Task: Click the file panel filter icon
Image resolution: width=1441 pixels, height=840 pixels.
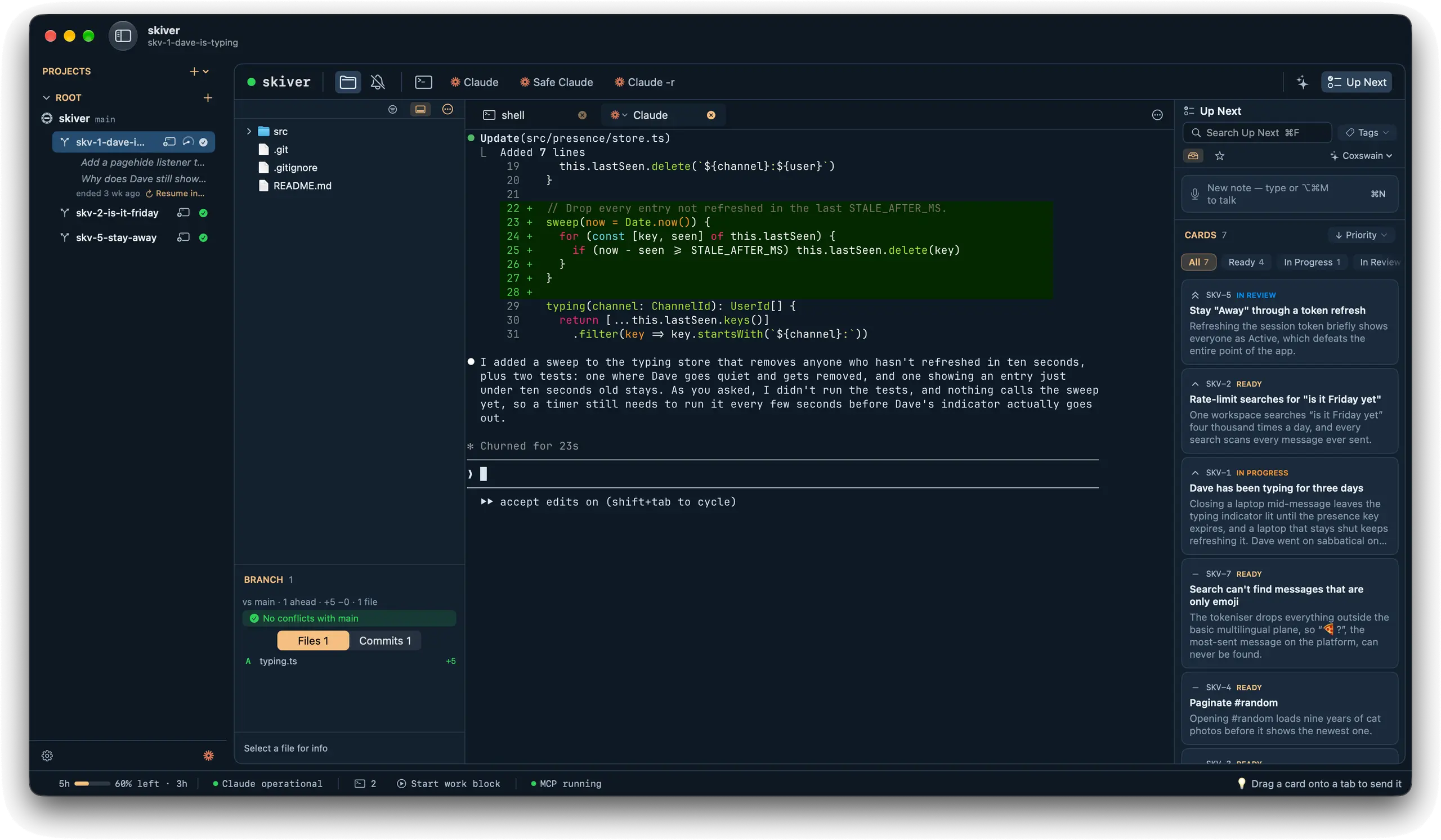Action: (x=392, y=109)
